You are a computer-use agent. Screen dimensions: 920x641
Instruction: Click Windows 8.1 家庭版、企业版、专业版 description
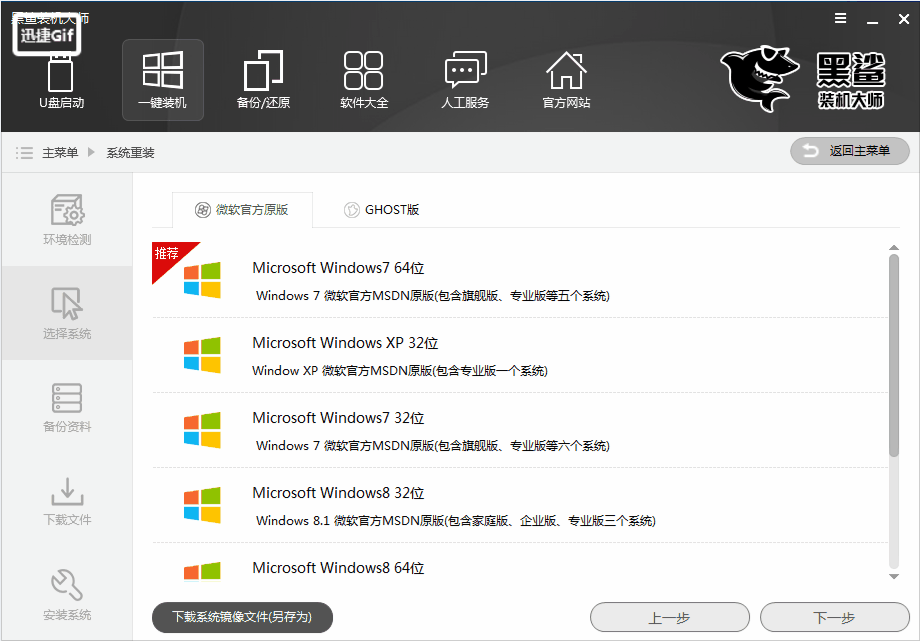[x=455, y=521]
